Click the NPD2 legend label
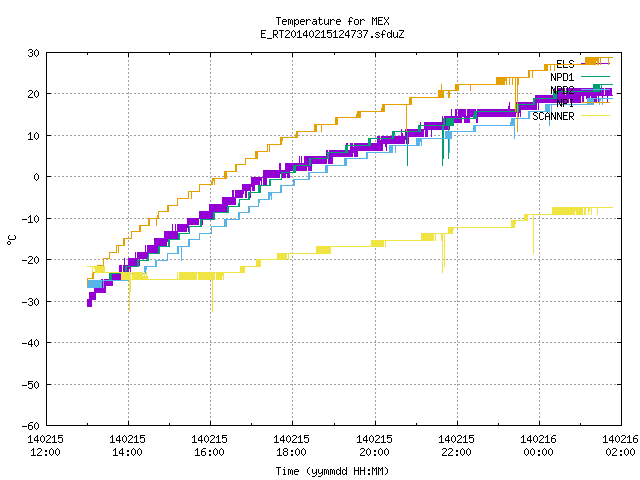640x480 pixels. pos(562,90)
